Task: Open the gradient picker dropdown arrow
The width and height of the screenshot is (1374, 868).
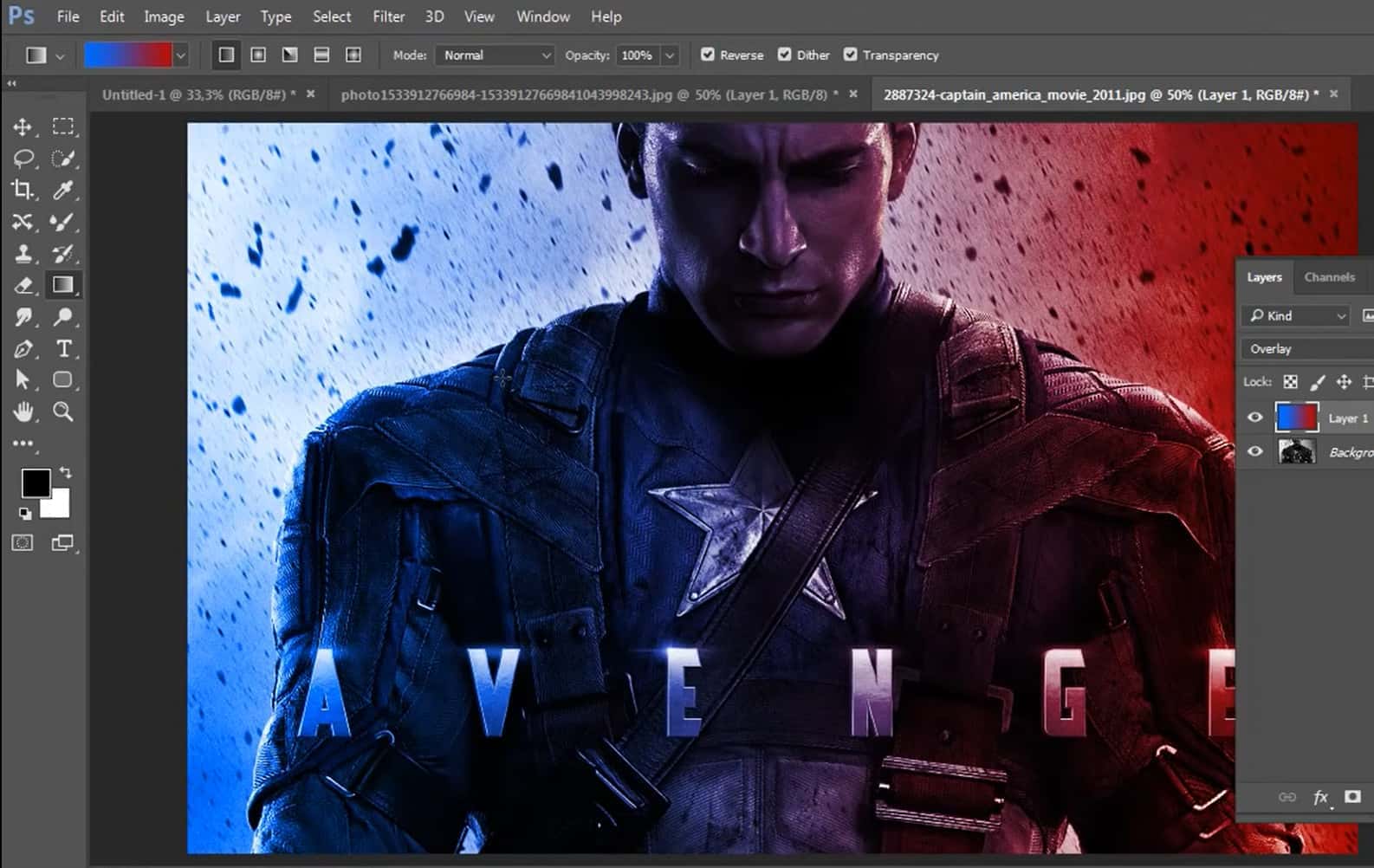Action: [180, 55]
